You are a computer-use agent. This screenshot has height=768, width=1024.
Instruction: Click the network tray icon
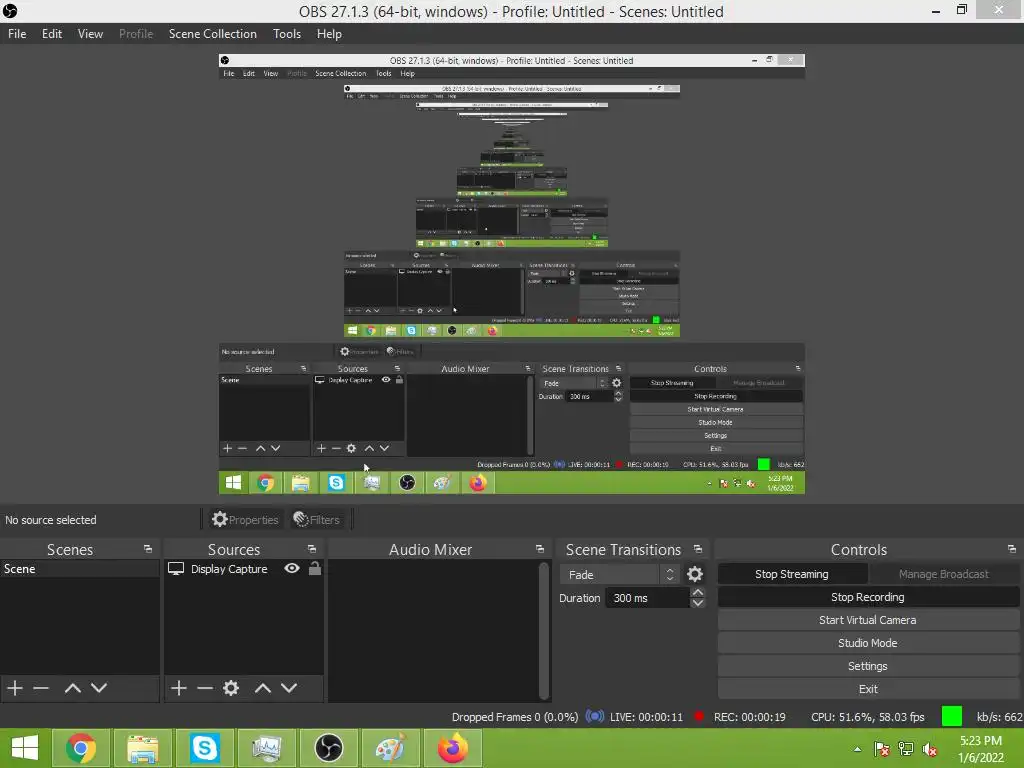906,749
